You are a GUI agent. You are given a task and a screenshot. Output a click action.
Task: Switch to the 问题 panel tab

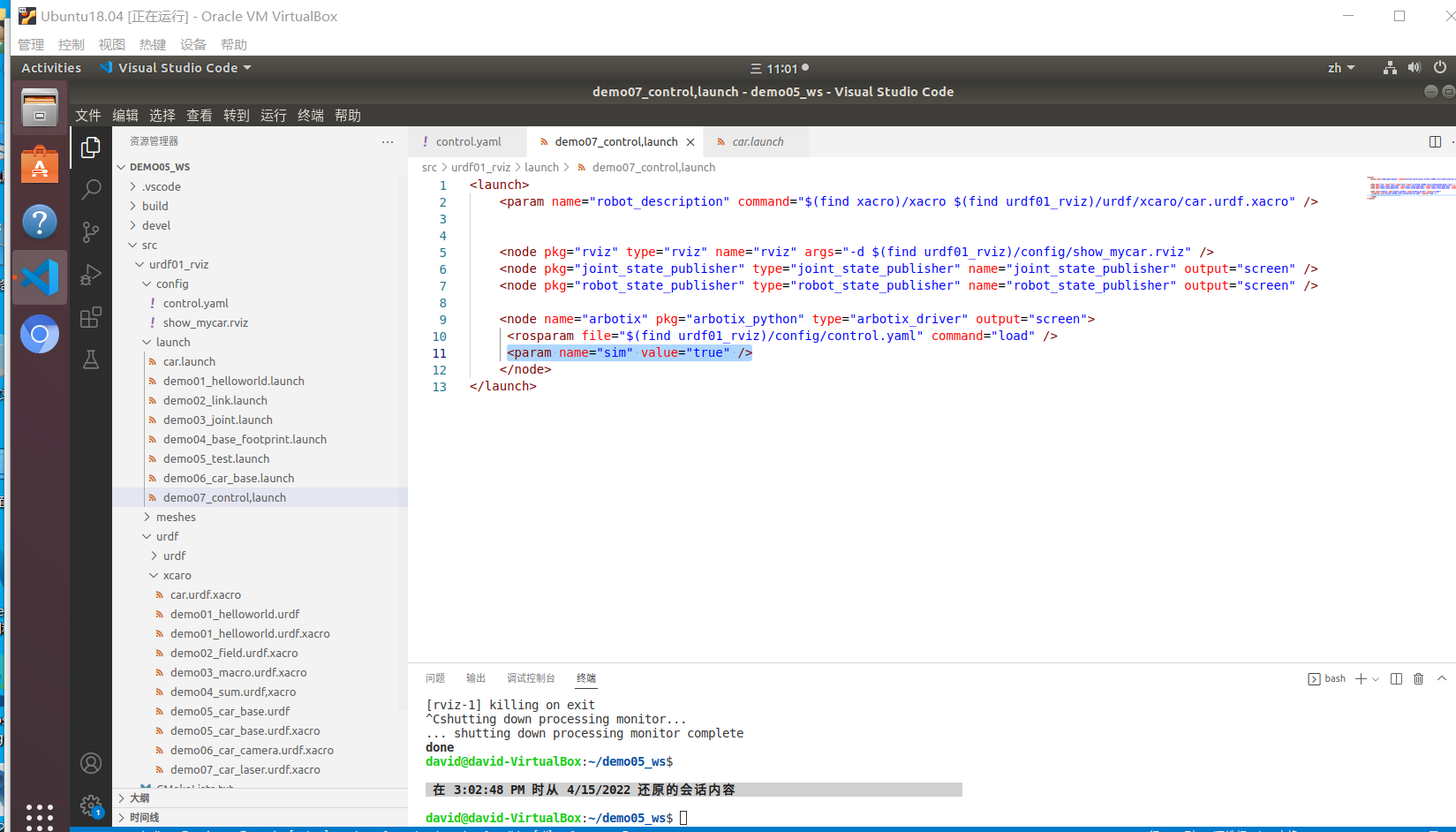point(434,677)
